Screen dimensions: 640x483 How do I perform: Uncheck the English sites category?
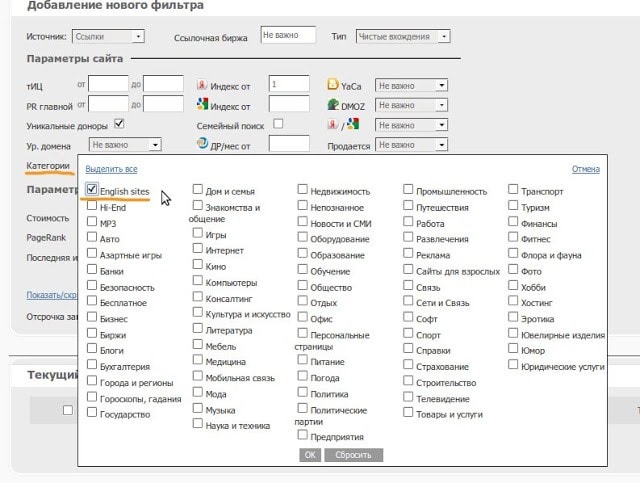92,189
